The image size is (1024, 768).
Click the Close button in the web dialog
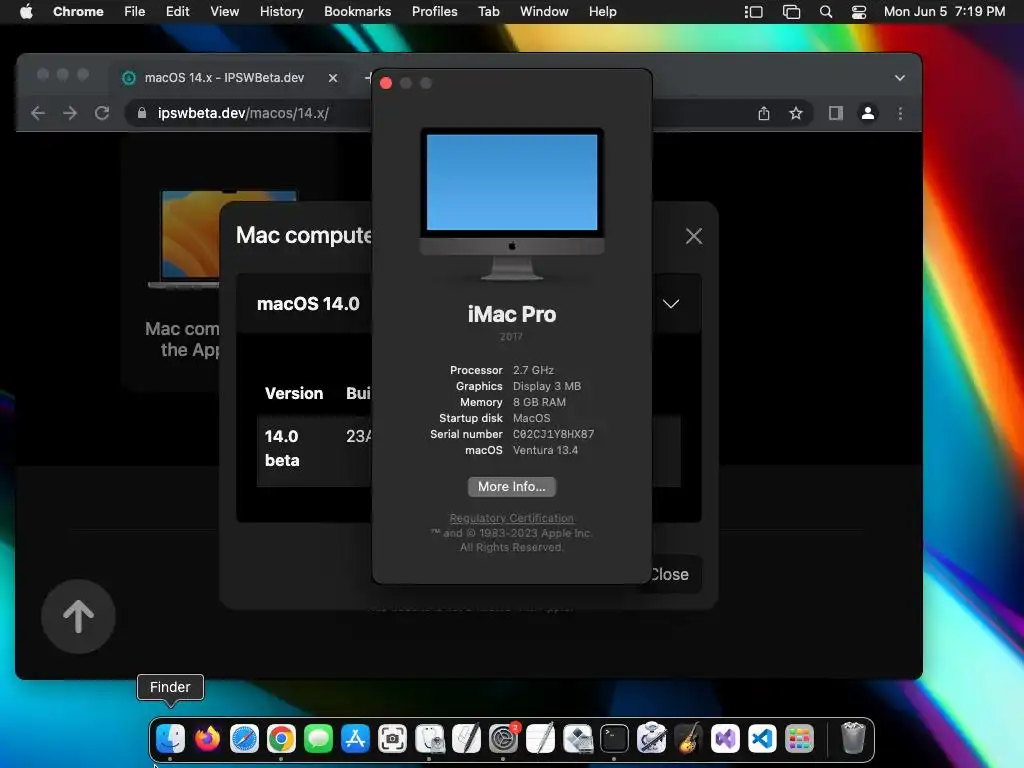pos(668,574)
